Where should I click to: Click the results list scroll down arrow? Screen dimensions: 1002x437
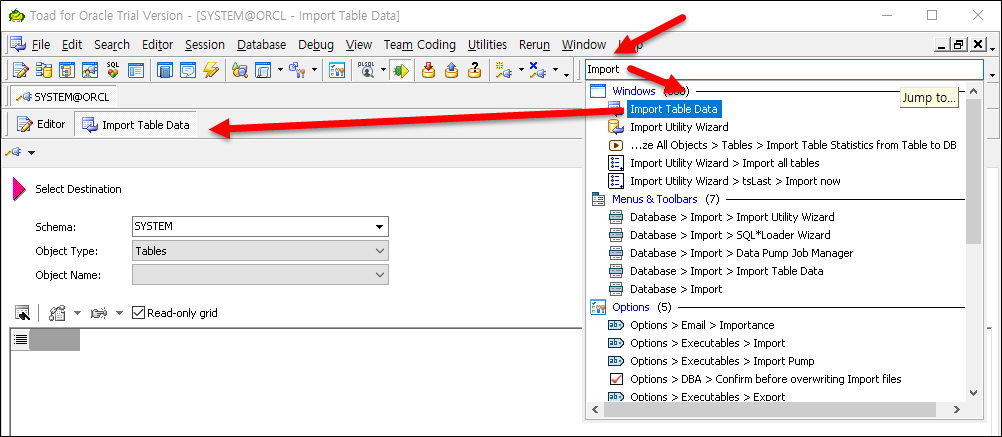click(x=973, y=394)
